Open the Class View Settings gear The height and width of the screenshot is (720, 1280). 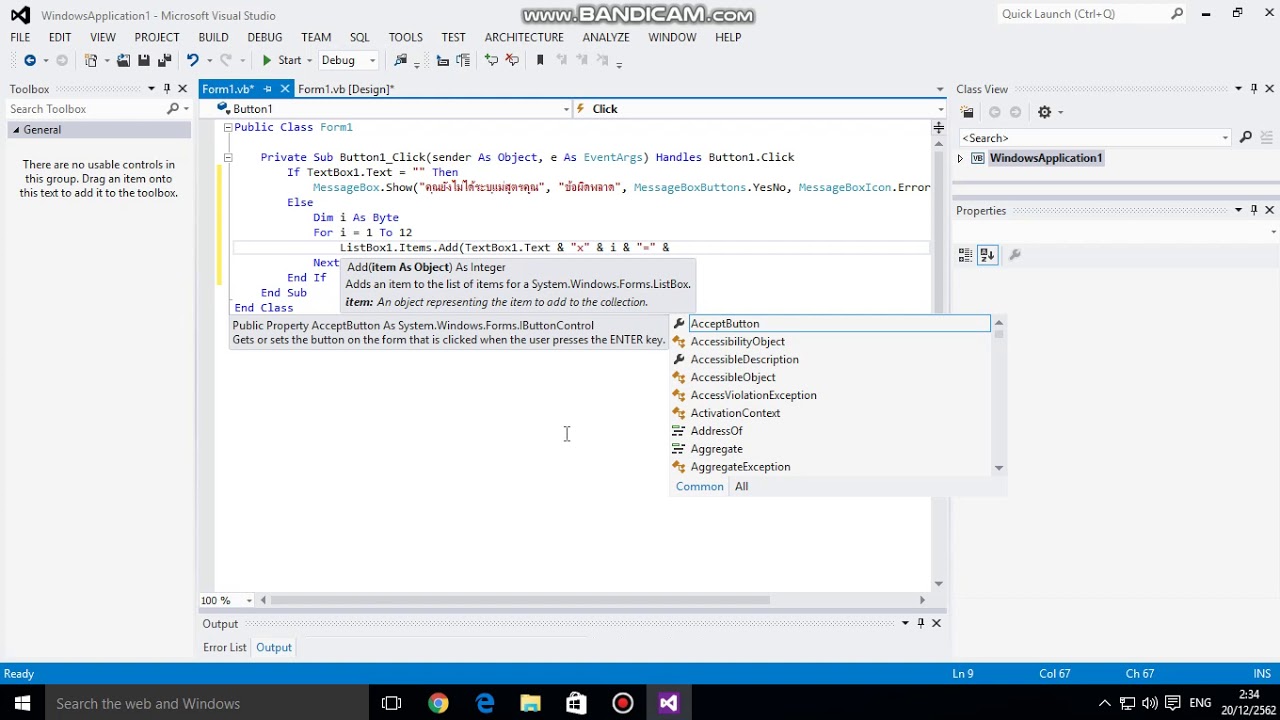(x=1045, y=112)
